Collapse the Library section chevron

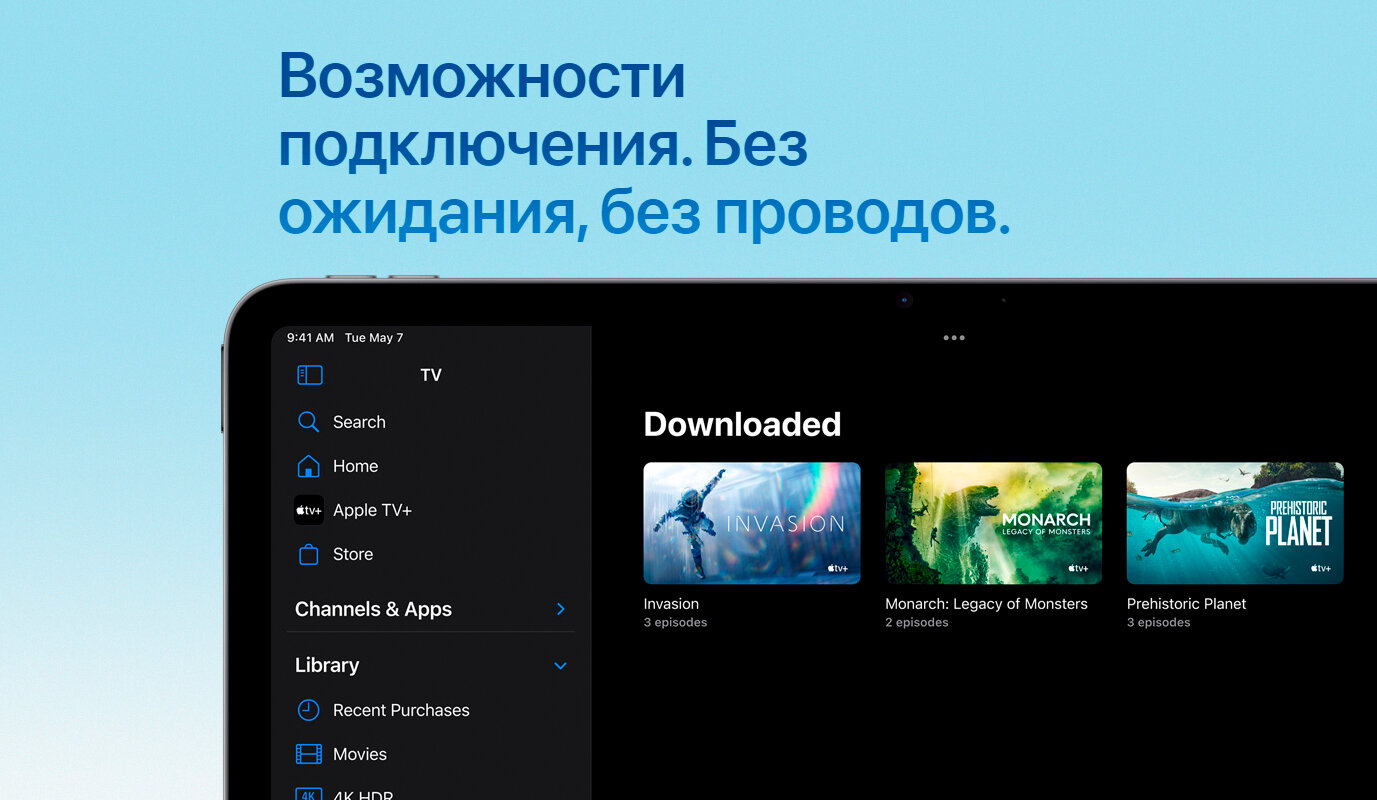(560, 666)
